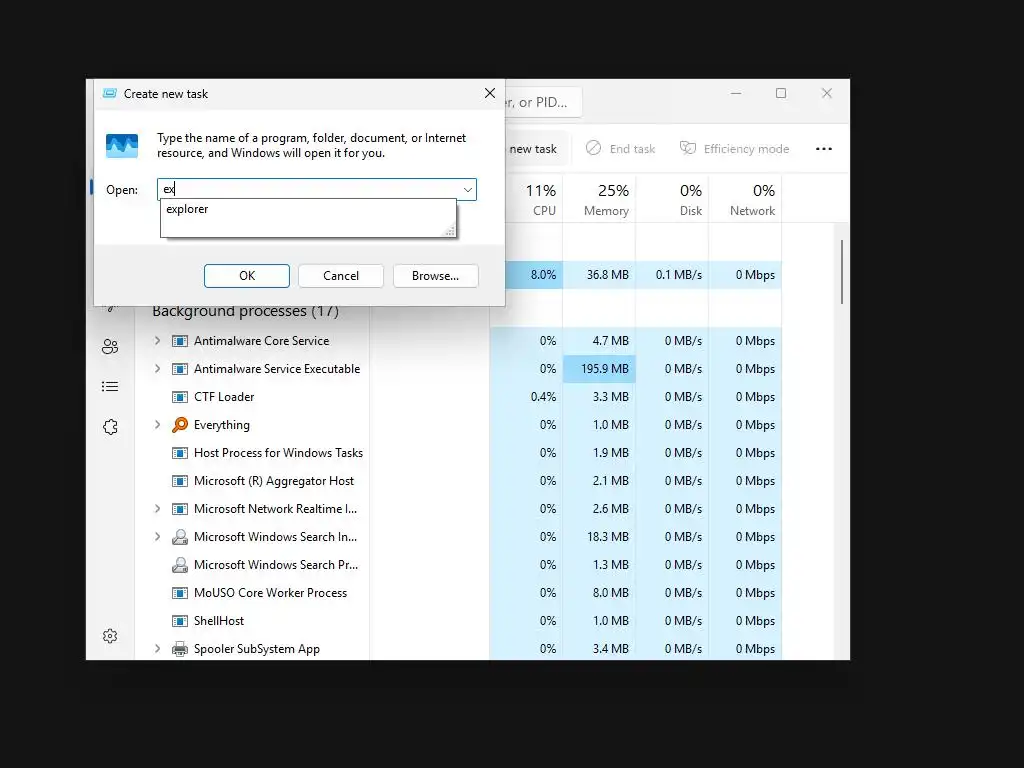
Task: Sort processes by CPU column
Action: pos(541,199)
